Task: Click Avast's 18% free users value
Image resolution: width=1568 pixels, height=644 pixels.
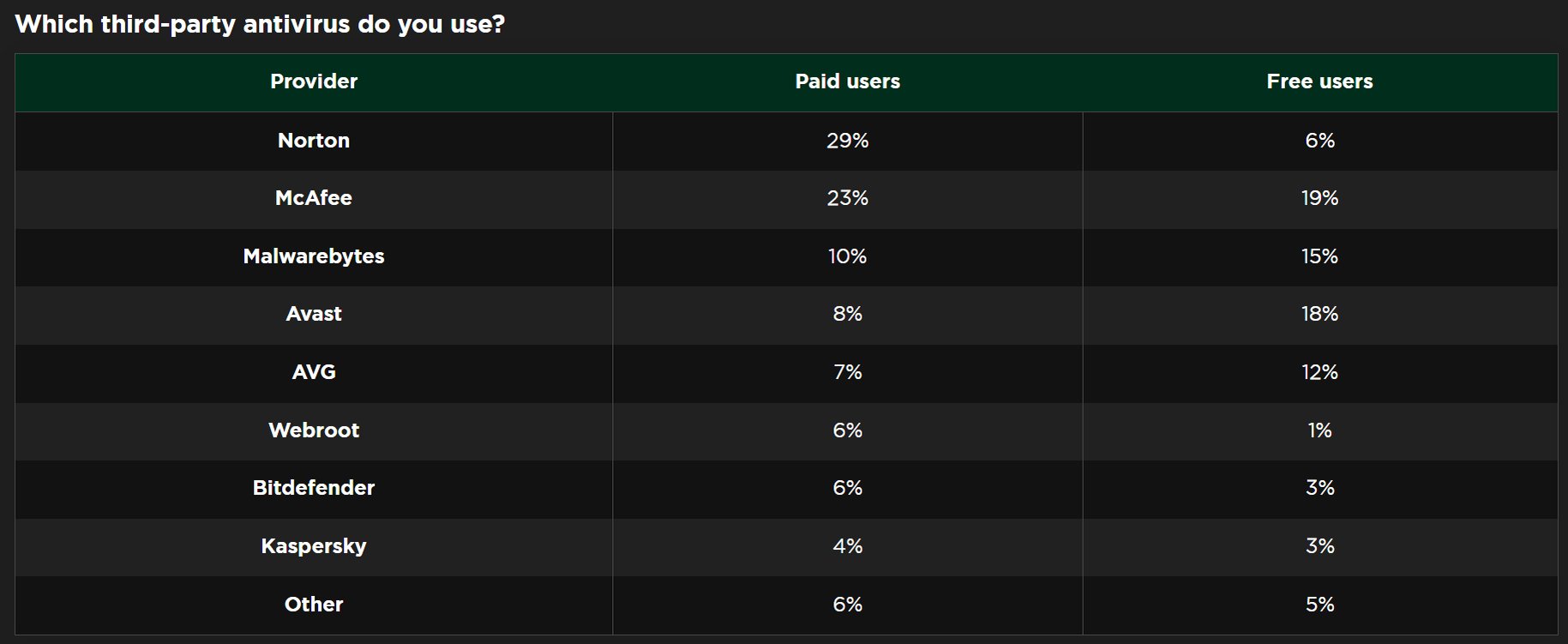Action: pyautogui.click(x=1319, y=314)
